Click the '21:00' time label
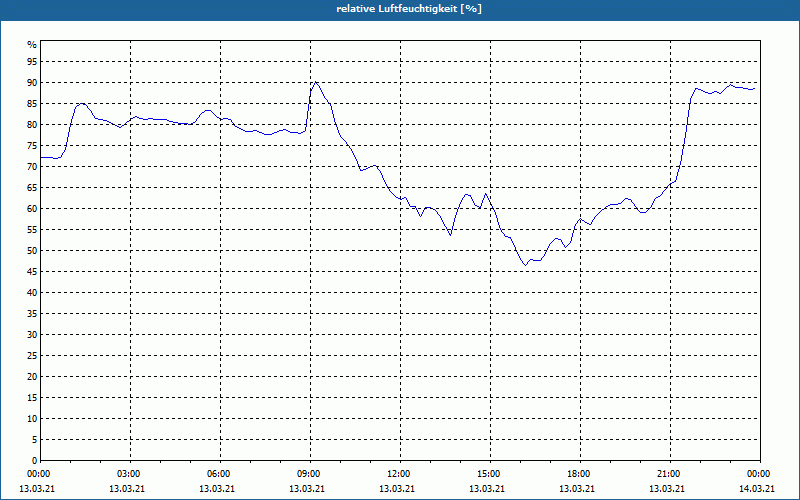 (670, 474)
